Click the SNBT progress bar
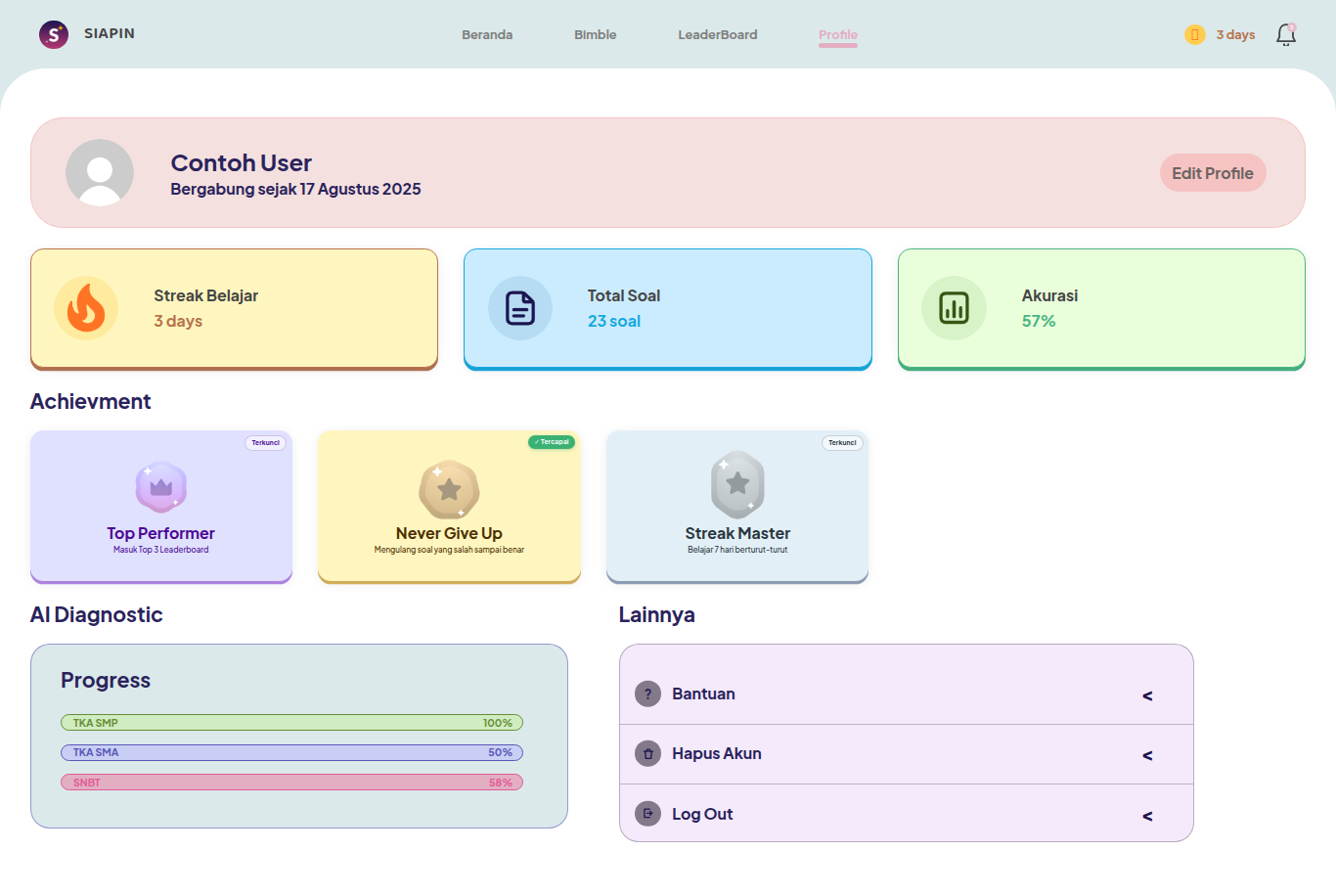 click(291, 783)
